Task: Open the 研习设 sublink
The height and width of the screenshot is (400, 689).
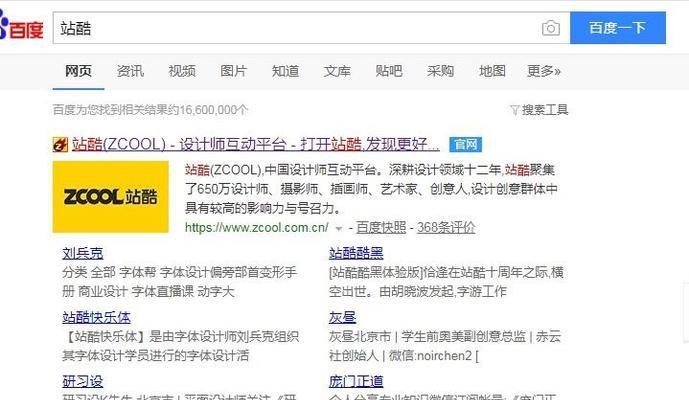Action: point(83,382)
